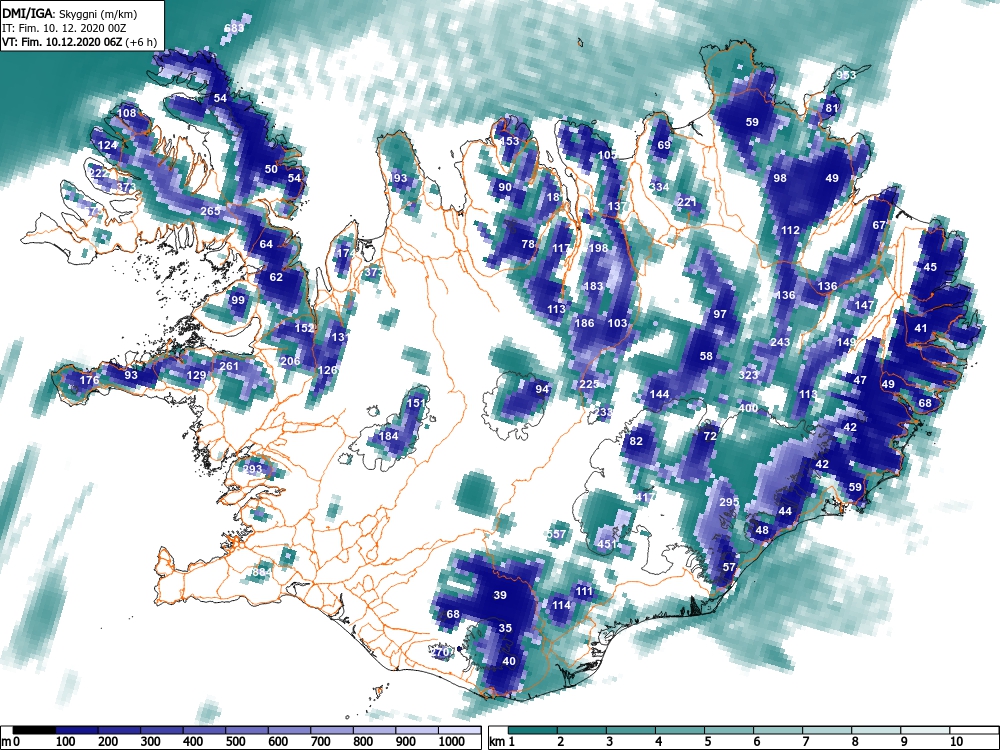Click the visibility value 334

pos(659,188)
